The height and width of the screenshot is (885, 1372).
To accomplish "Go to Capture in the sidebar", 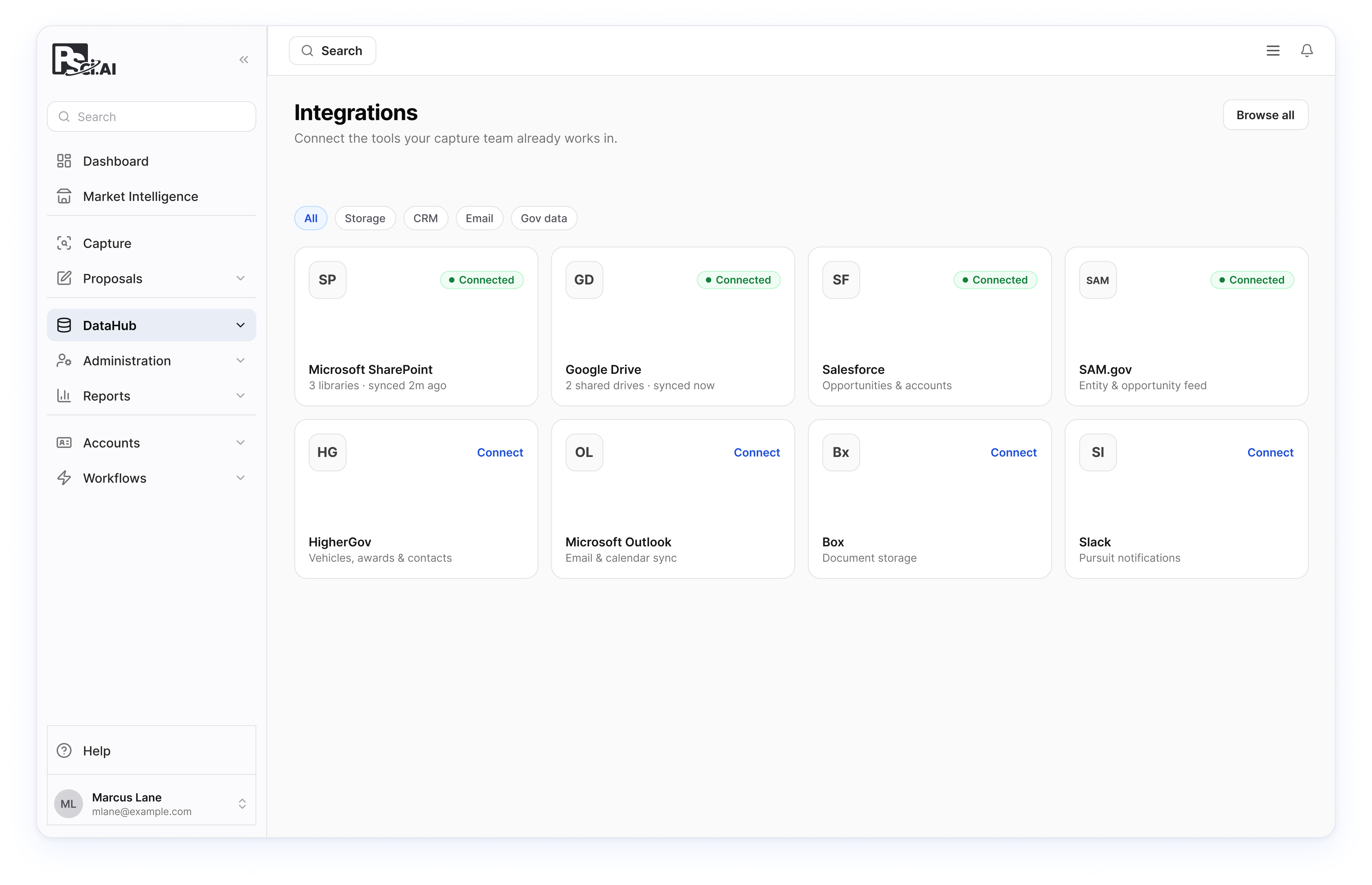I will 152,243.
